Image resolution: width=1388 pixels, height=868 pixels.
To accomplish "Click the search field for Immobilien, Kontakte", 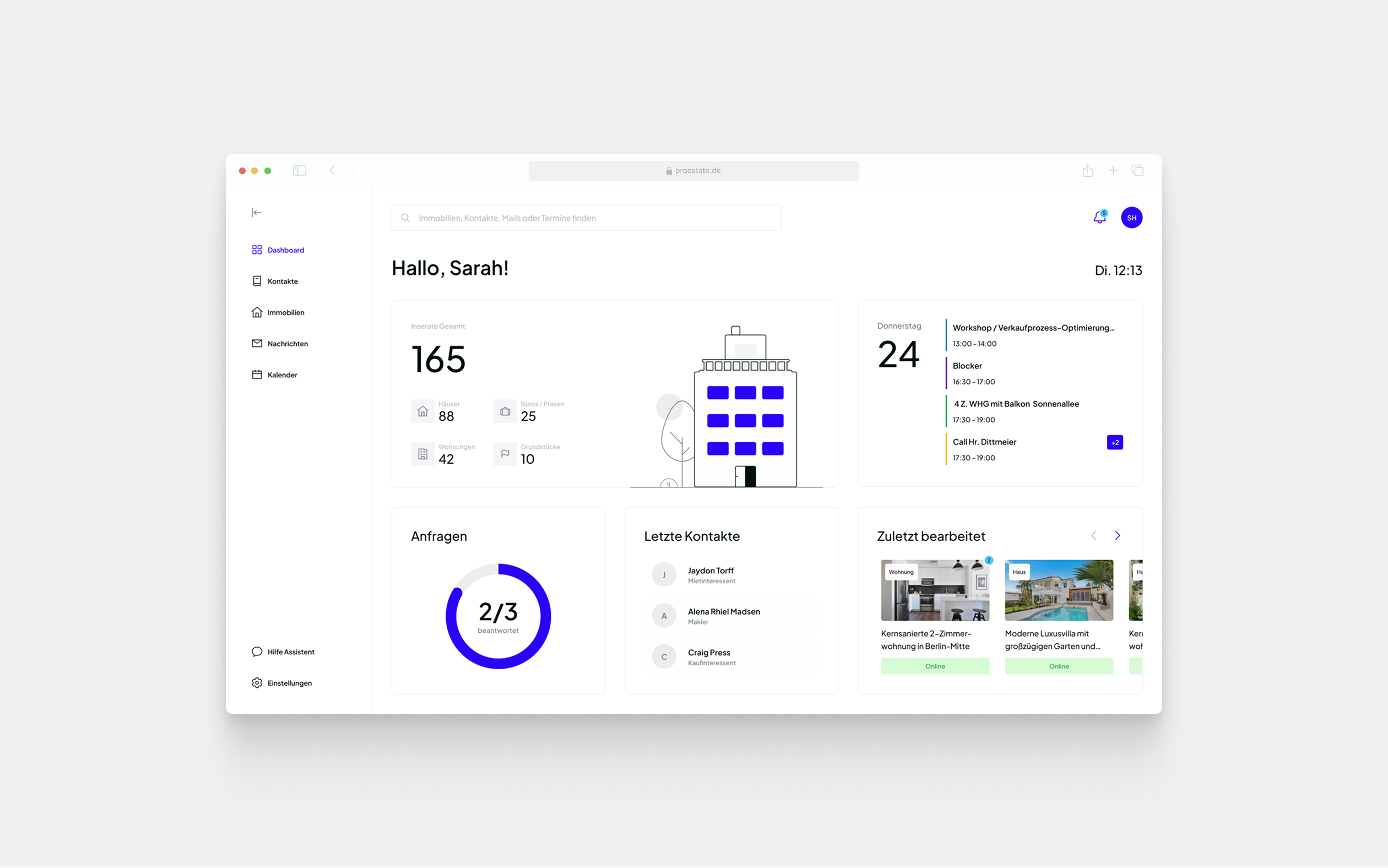I will click(586, 218).
